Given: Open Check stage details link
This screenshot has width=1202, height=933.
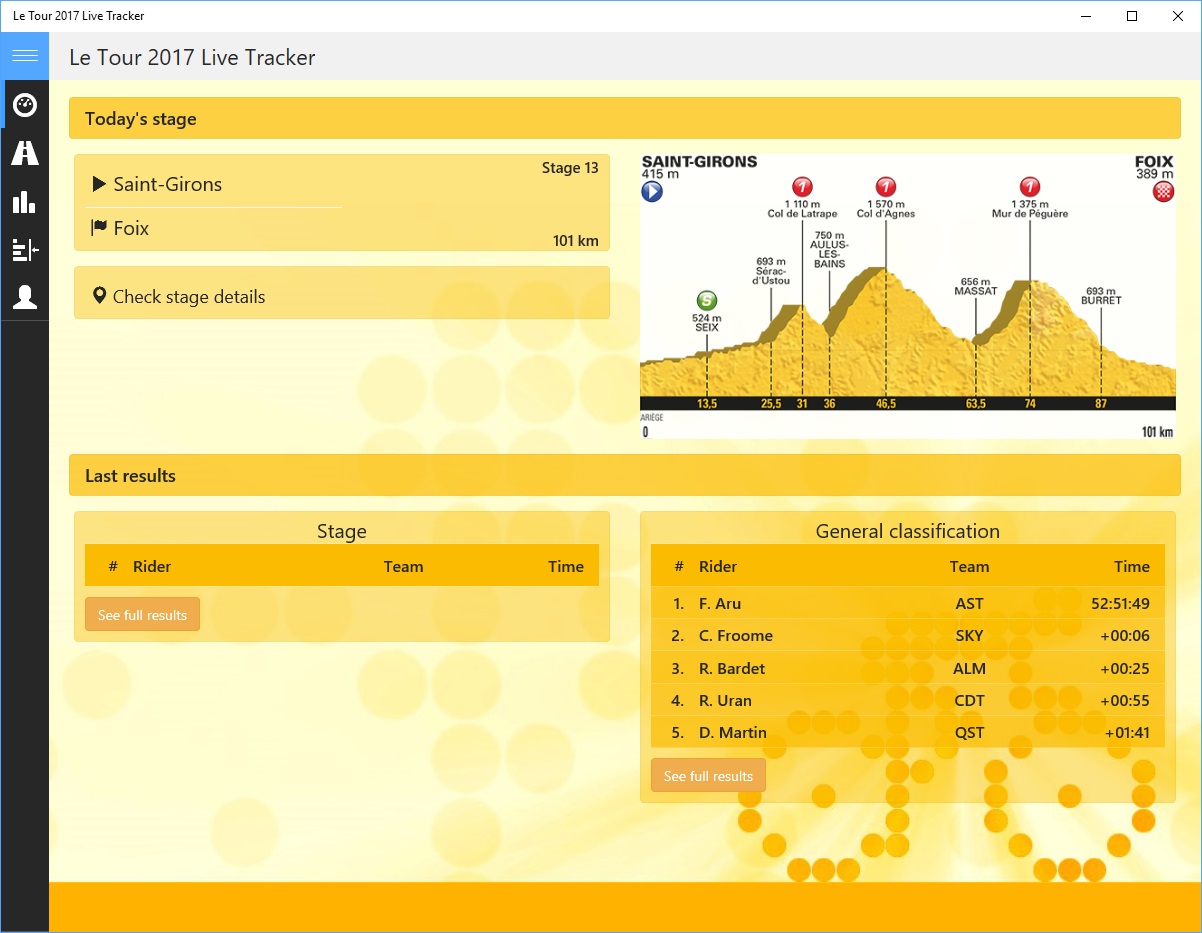Looking at the screenshot, I should (x=189, y=297).
